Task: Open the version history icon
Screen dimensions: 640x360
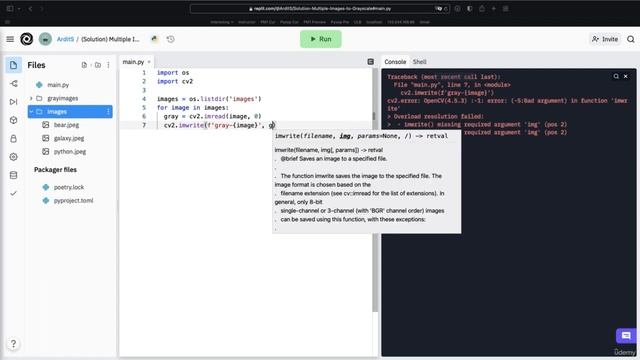Action: coord(171,39)
